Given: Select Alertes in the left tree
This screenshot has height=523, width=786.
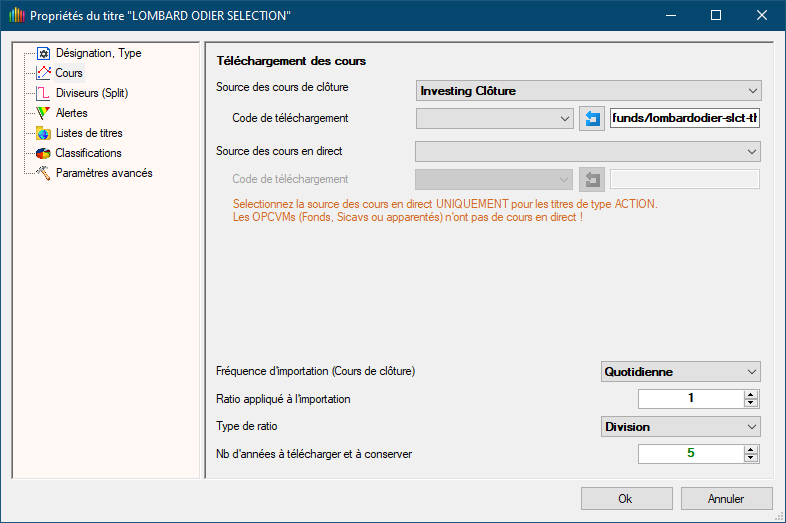Looking at the screenshot, I should coord(72,113).
